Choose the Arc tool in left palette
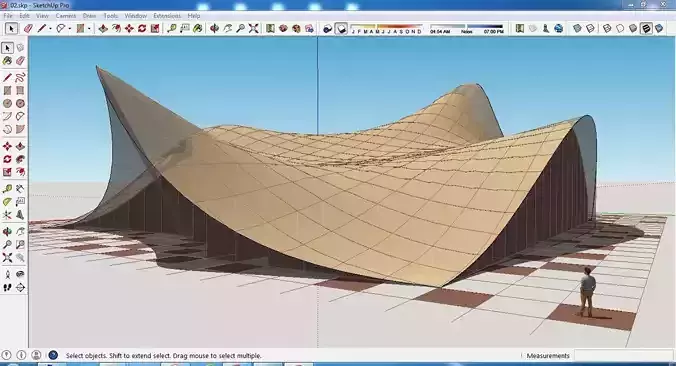Image resolution: width=676 pixels, height=366 pixels. coord(7,116)
